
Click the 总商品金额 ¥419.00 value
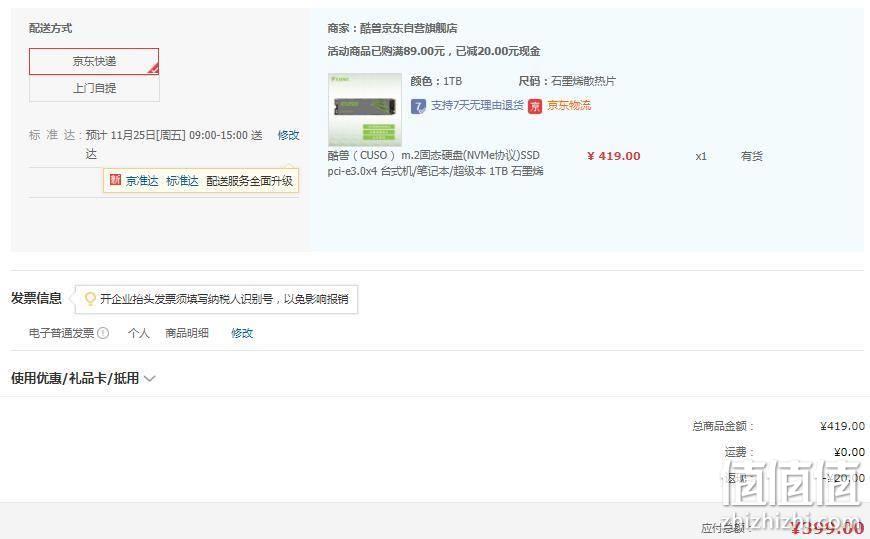842,426
